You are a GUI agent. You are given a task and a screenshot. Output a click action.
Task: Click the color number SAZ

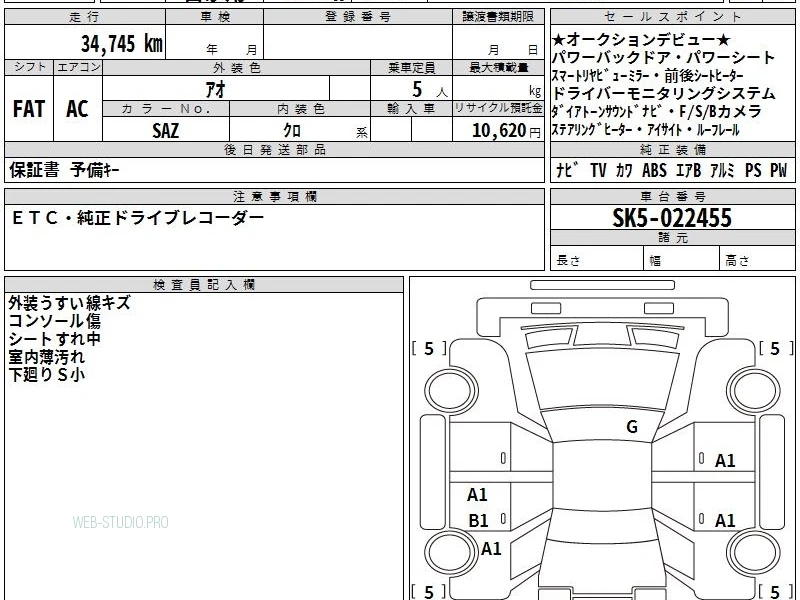165,131
